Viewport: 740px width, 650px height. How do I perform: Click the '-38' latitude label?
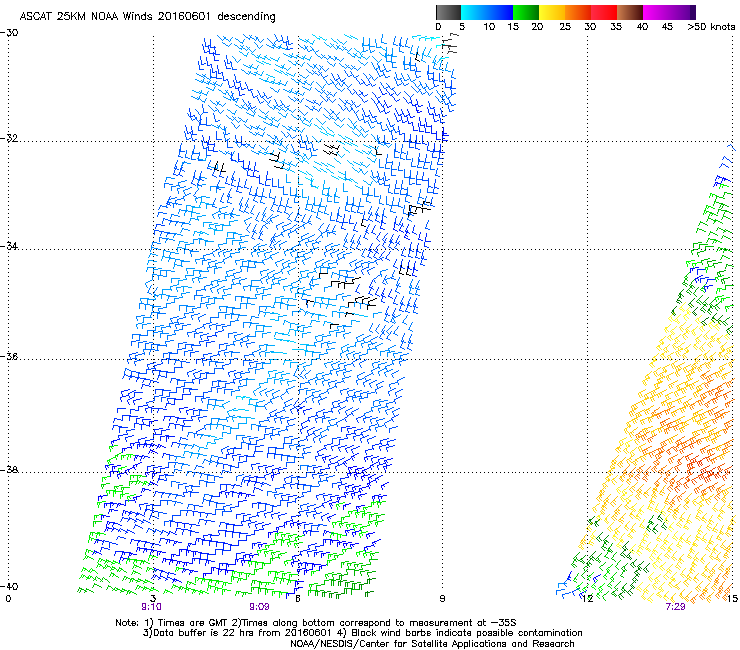9,470
